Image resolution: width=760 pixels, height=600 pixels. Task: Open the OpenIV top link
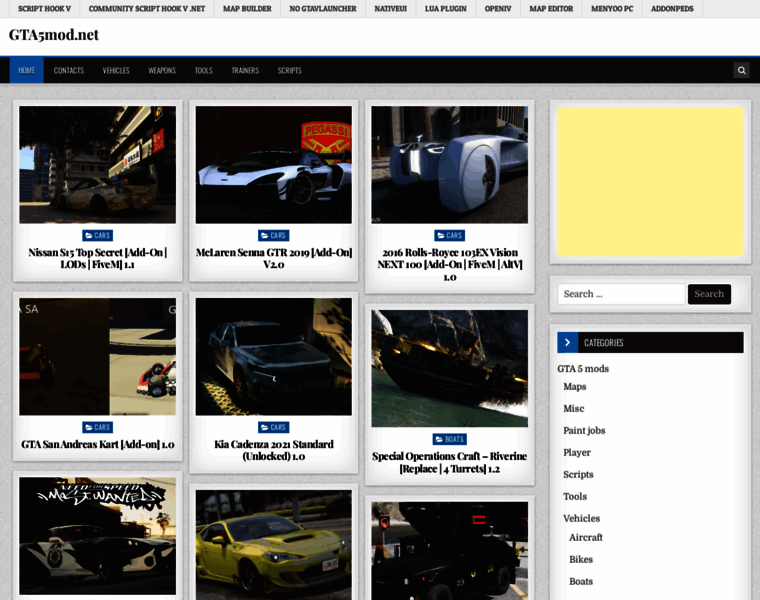pos(498,9)
